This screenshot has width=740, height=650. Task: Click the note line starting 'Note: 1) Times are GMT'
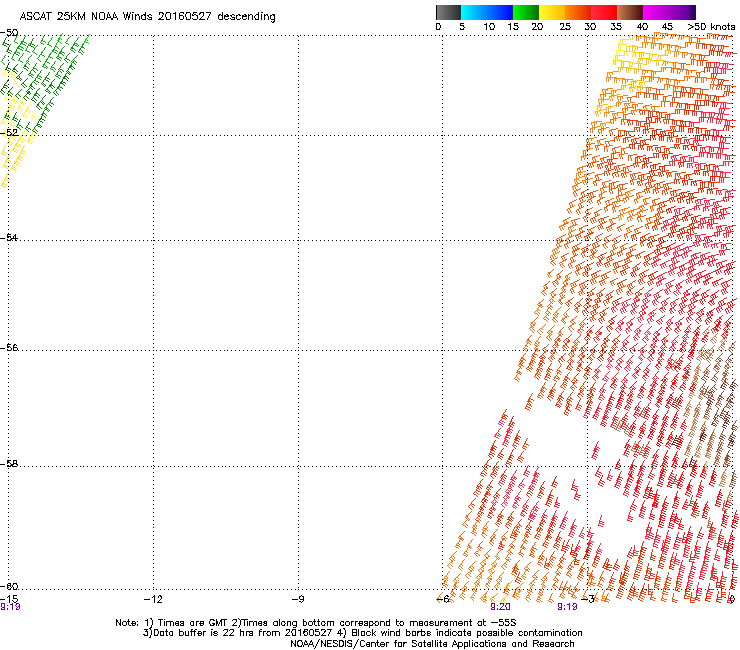click(x=316, y=623)
